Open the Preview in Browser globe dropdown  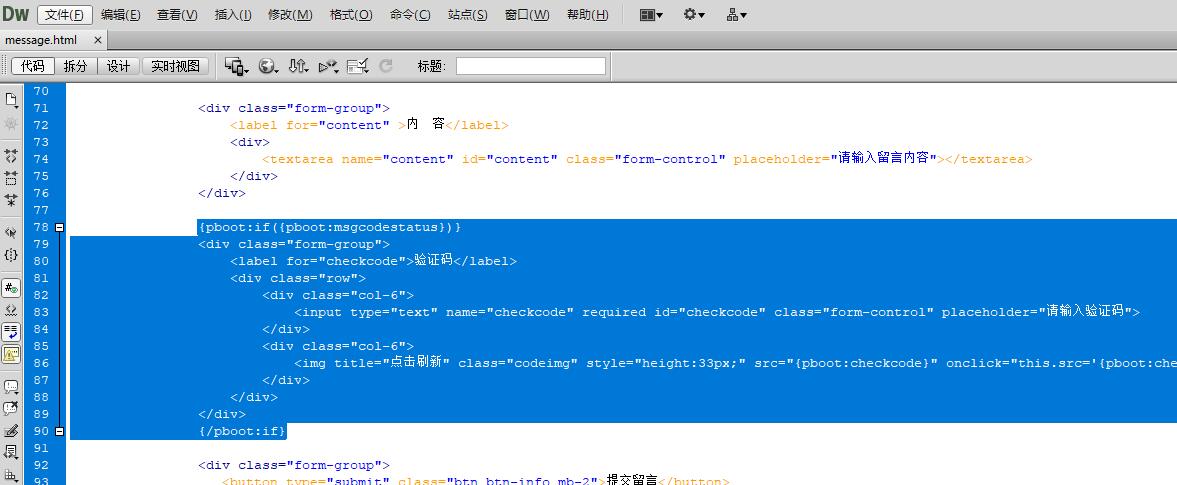[268, 66]
